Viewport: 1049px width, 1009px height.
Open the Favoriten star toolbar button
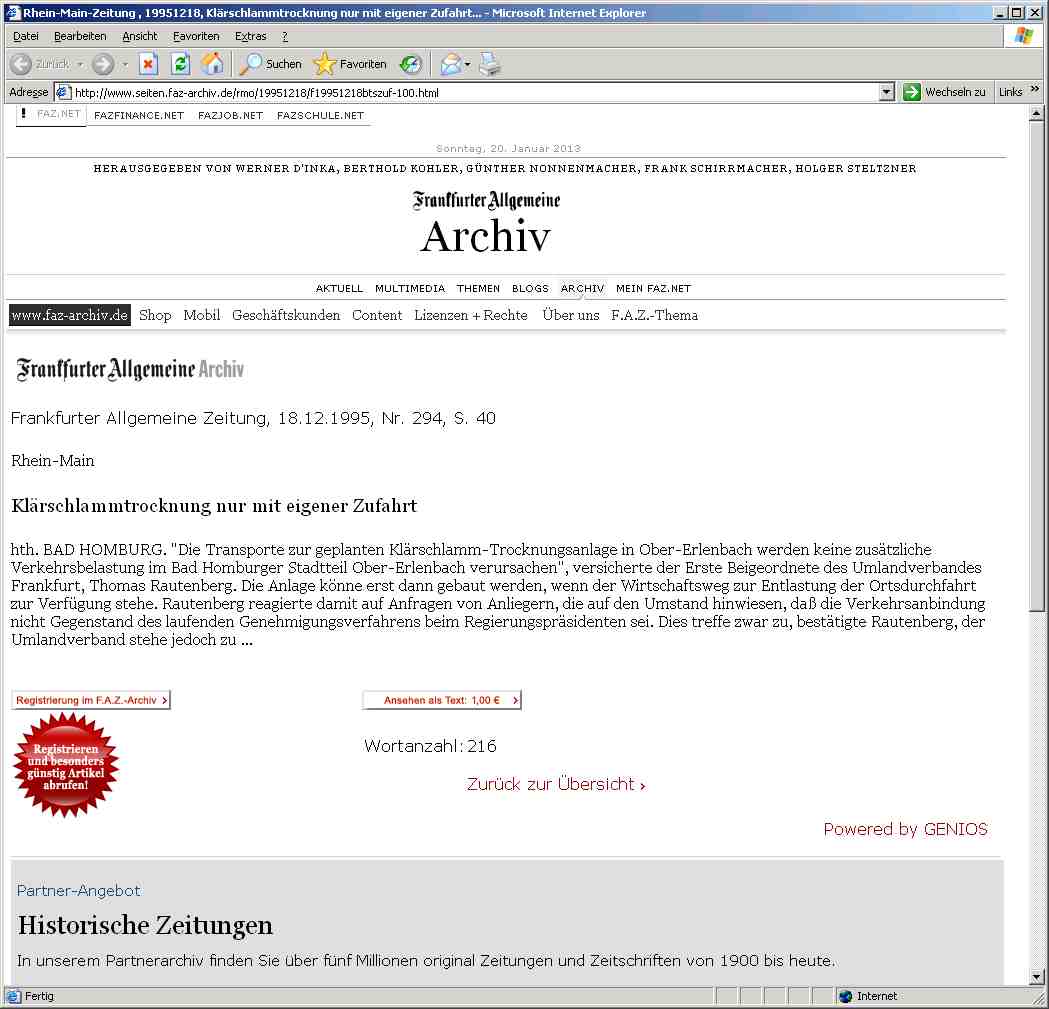coord(350,64)
